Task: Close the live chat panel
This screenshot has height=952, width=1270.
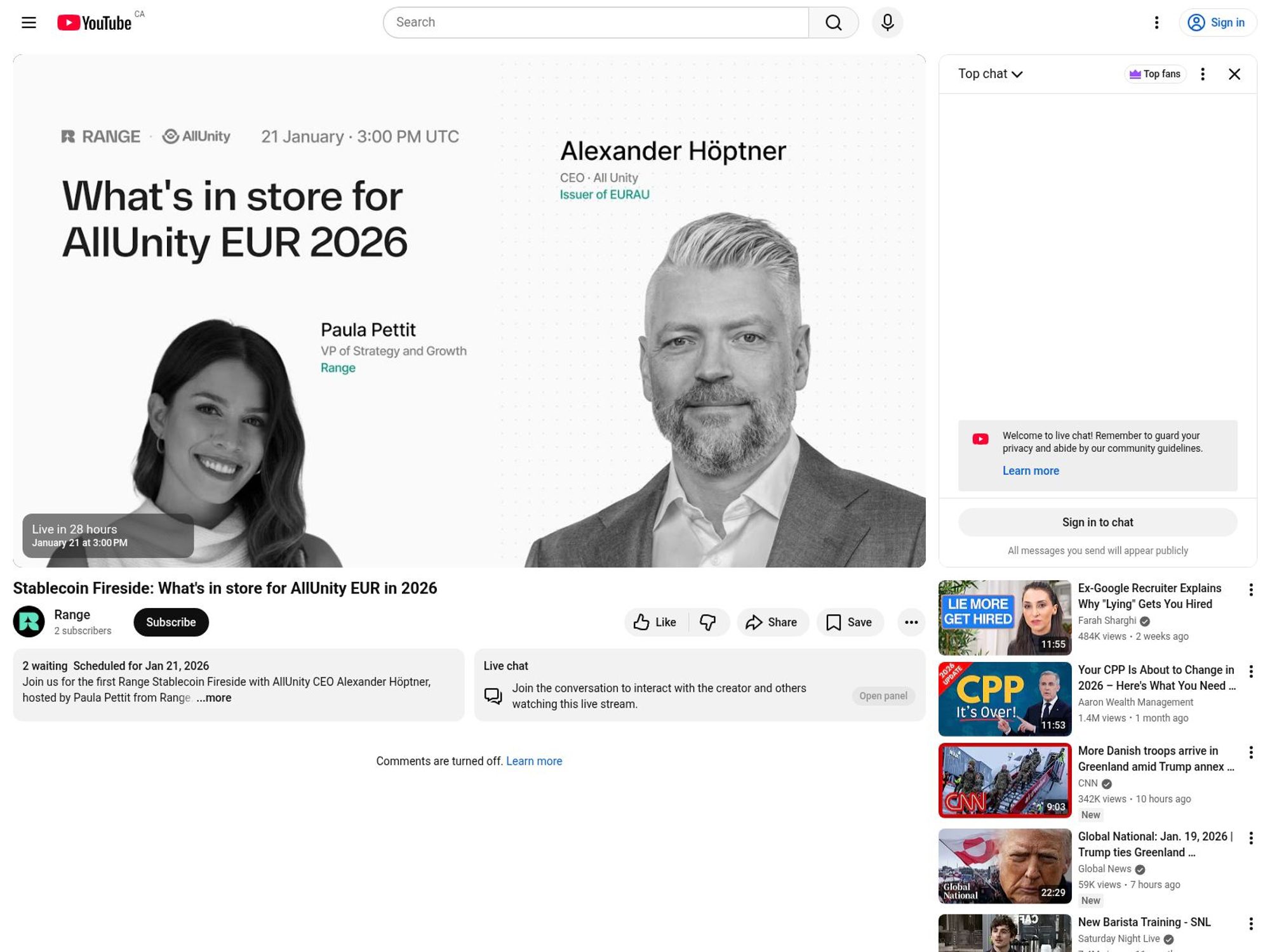Action: [x=1234, y=74]
